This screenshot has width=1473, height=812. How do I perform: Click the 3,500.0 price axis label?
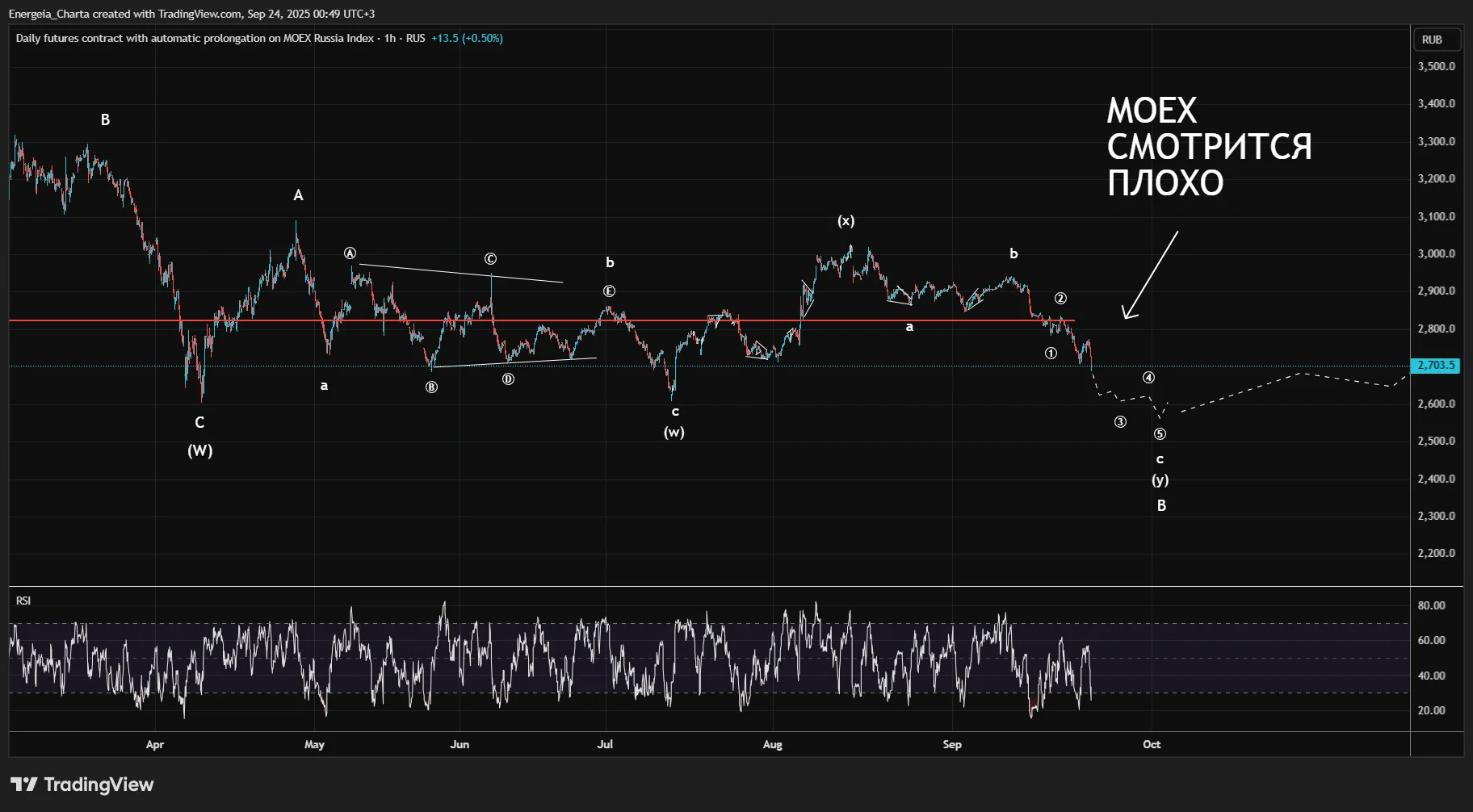coord(1437,66)
